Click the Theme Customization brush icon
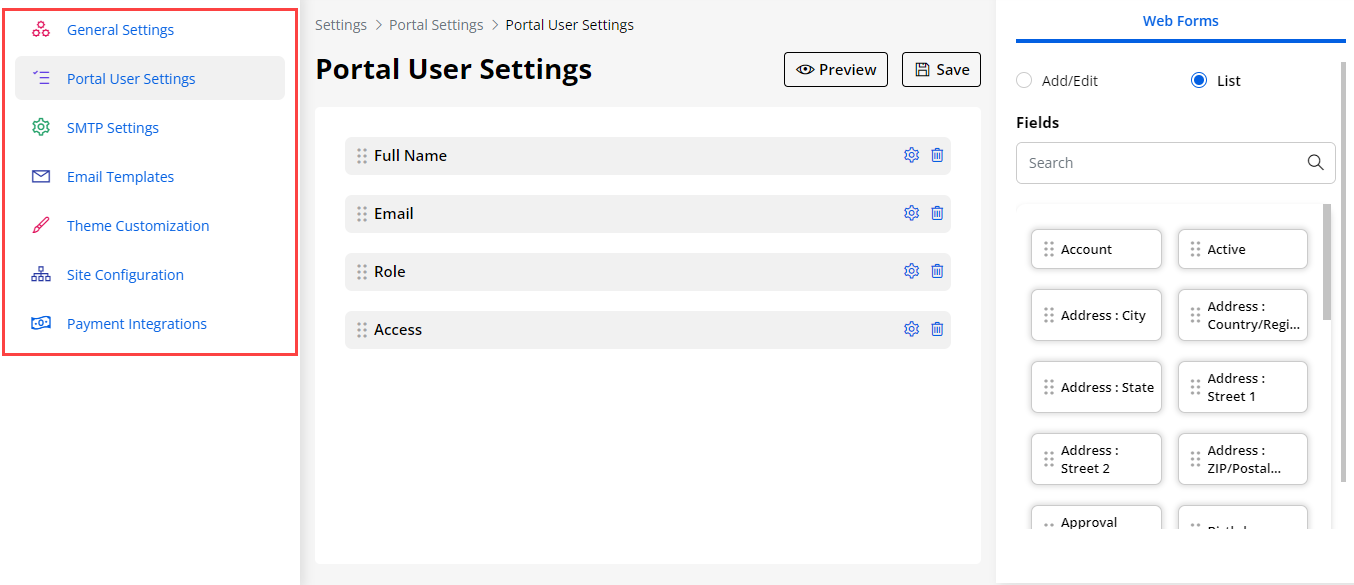 [41, 226]
